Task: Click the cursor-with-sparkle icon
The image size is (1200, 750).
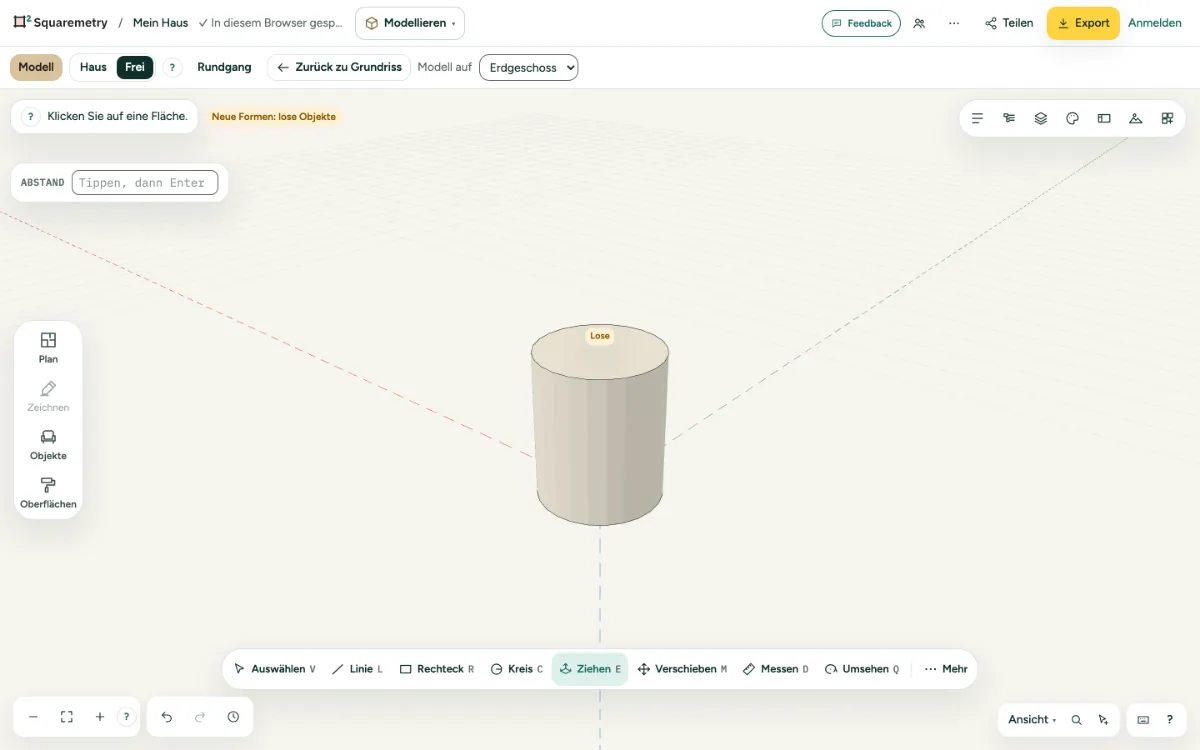Action: pyautogui.click(x=1103, y=720)
